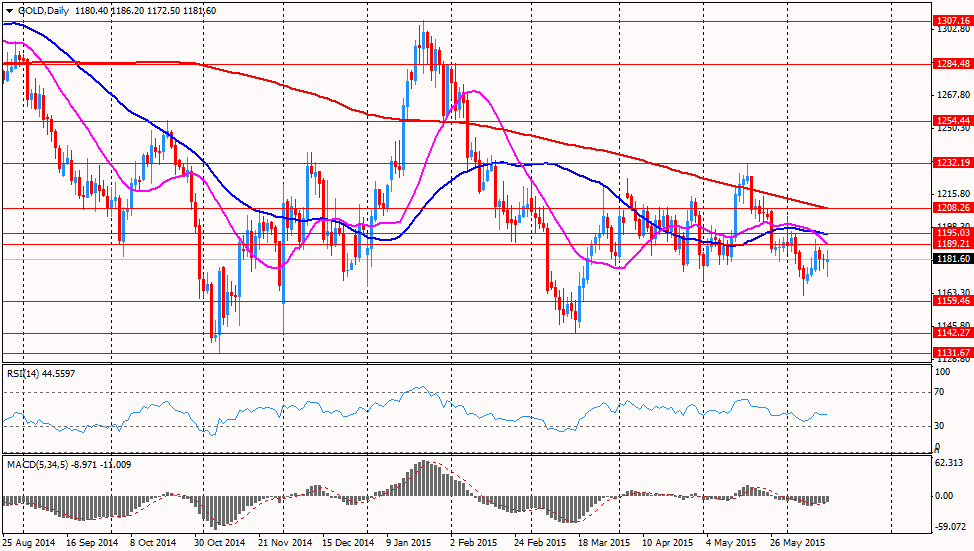Select the 1142.27 price level label
Screen dimensions: 974x551
click(x=953, y=333)
